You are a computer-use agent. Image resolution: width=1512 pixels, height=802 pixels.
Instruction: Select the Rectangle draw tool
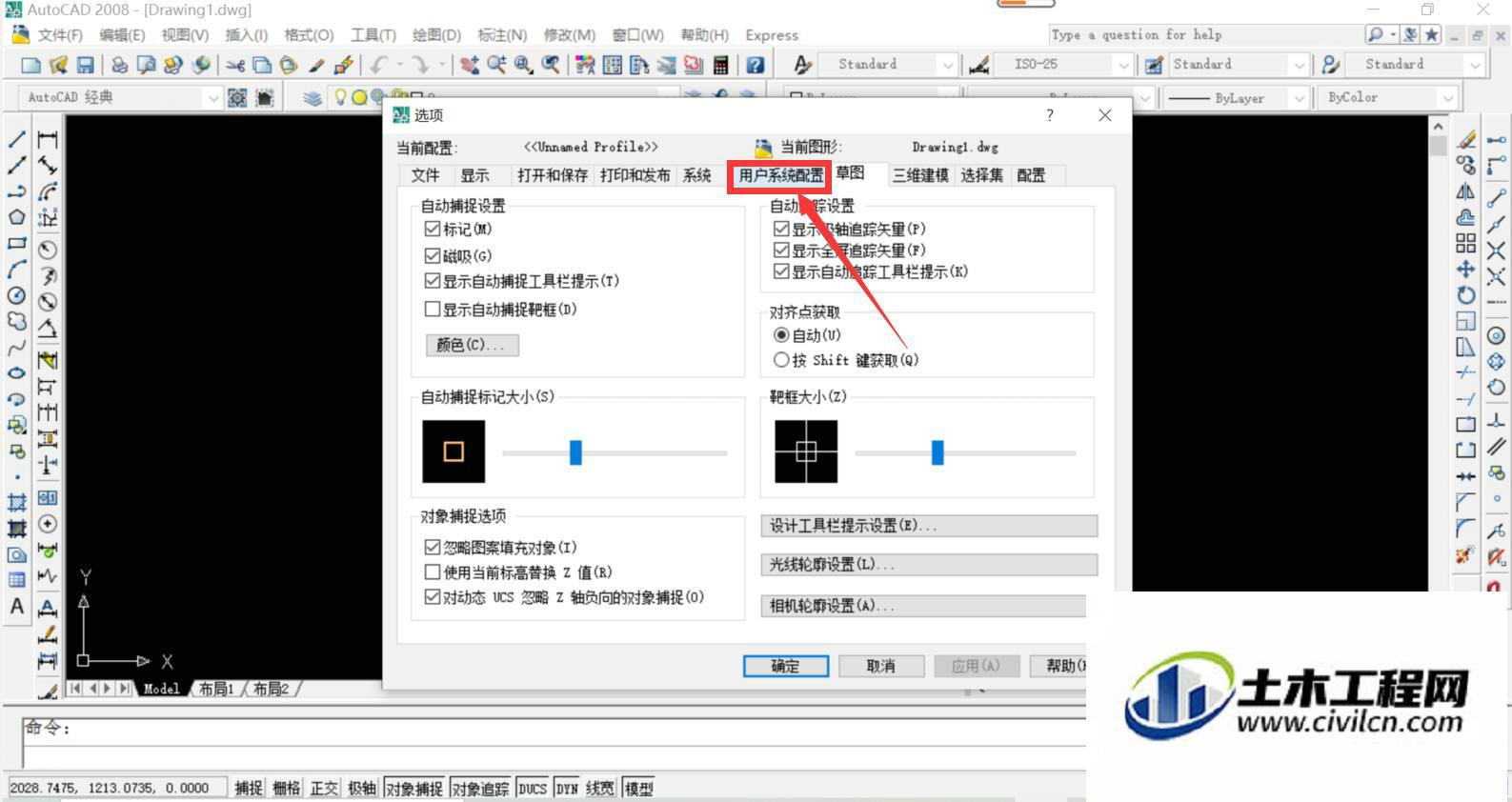17,243
